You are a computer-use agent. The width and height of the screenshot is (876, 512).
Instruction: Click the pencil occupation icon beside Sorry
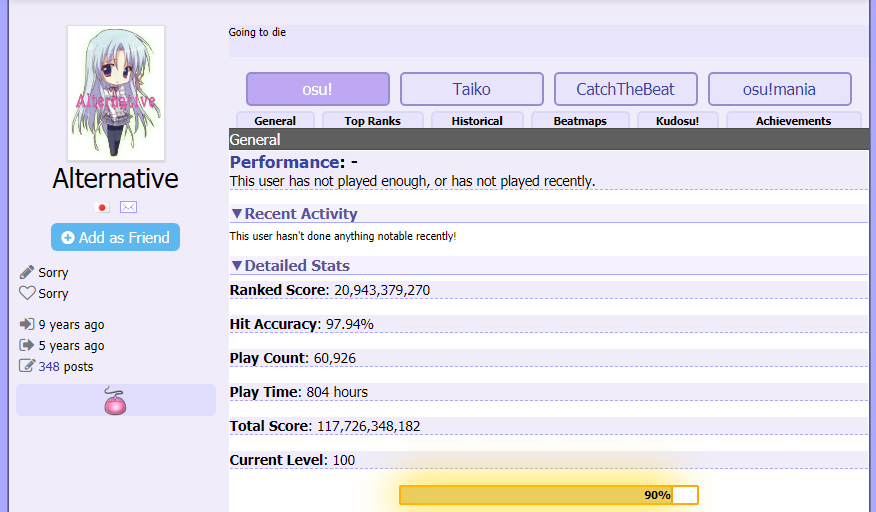27,272
